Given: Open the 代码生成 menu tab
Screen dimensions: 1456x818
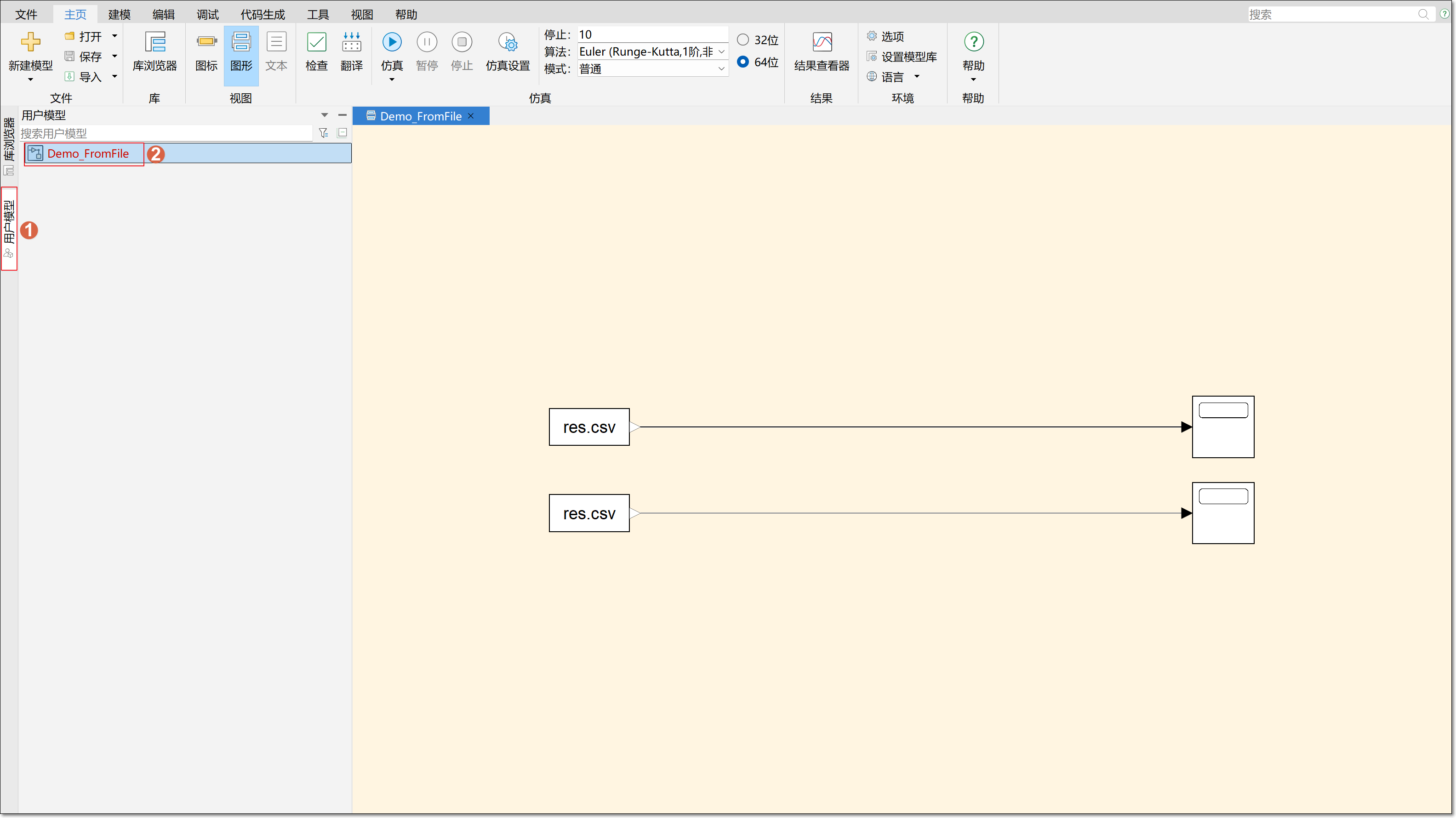Looking at the screenshot, I should pos(262,14).
